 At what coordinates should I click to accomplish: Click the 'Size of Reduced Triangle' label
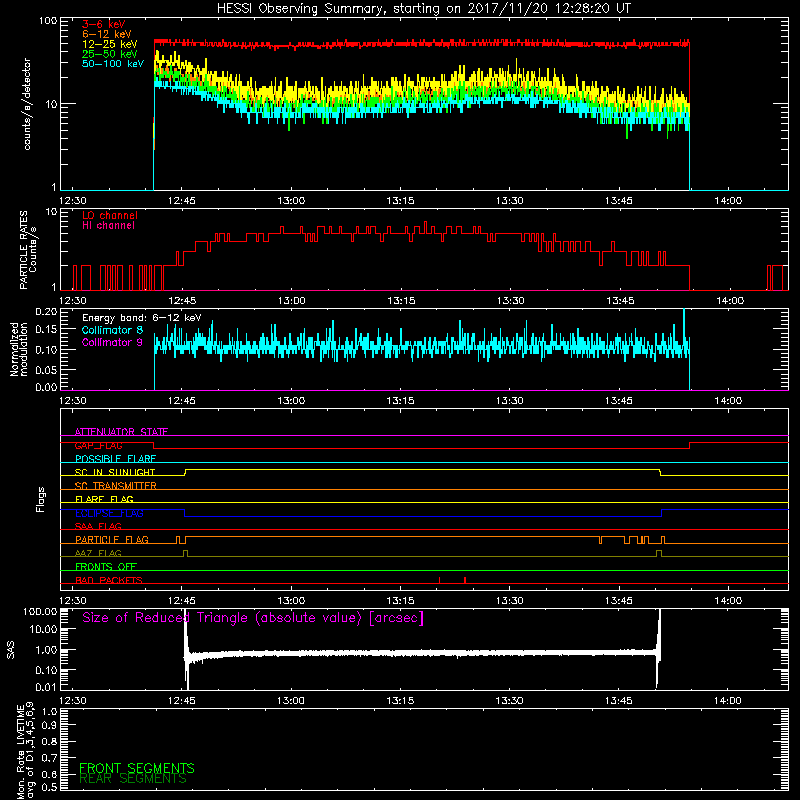[253, 618]
